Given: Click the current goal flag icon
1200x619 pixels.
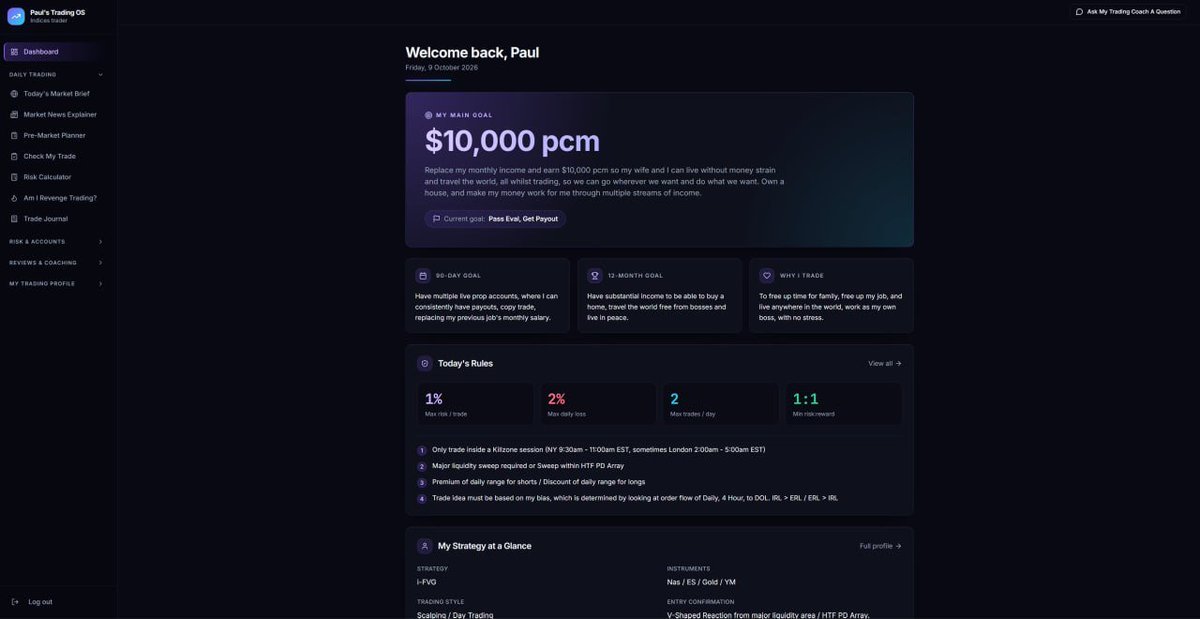Looking at the screenshot, I should 437,219.
